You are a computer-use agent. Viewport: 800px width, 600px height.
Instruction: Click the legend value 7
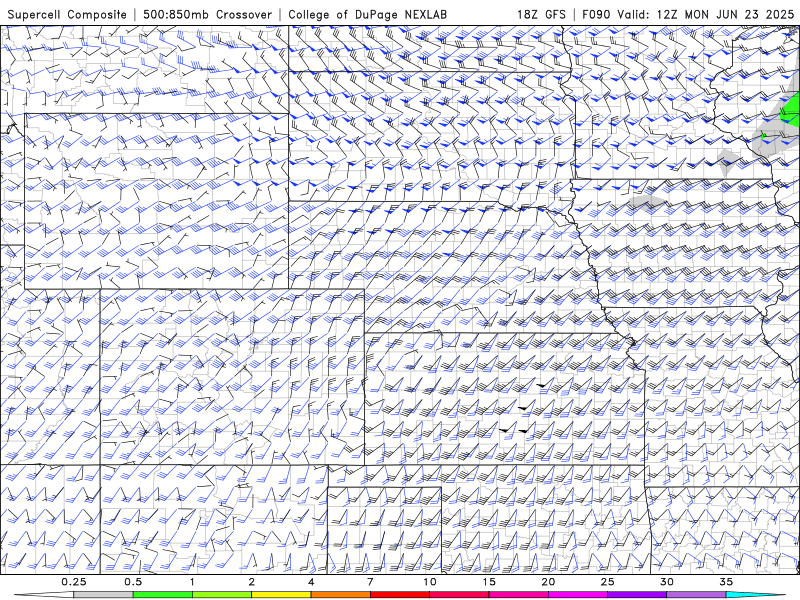point(370,582)
